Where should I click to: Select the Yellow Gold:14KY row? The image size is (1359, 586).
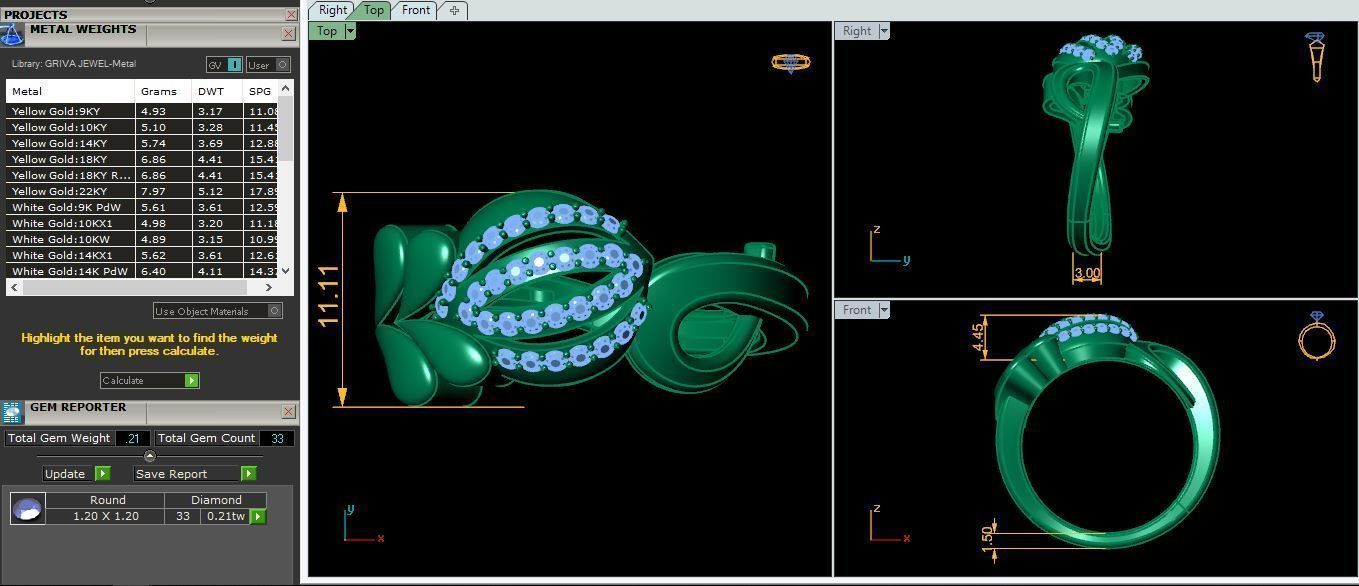[x=142, y=143]
